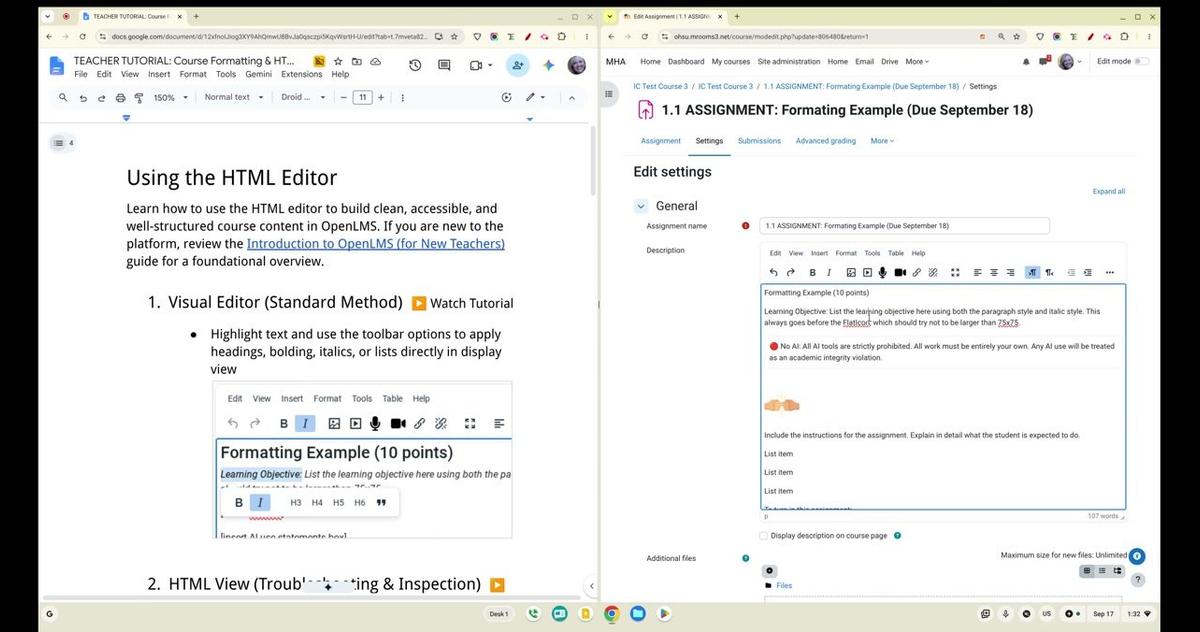
Task: Insert media via Moodle editor play-box icon
Action: (868, 272)
